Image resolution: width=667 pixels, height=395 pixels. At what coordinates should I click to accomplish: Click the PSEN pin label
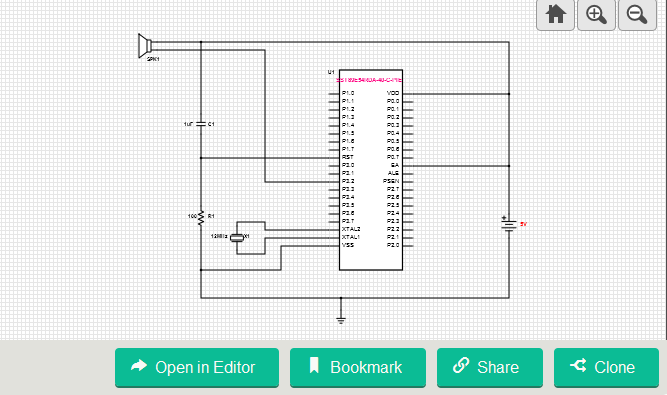pos(391,181)
